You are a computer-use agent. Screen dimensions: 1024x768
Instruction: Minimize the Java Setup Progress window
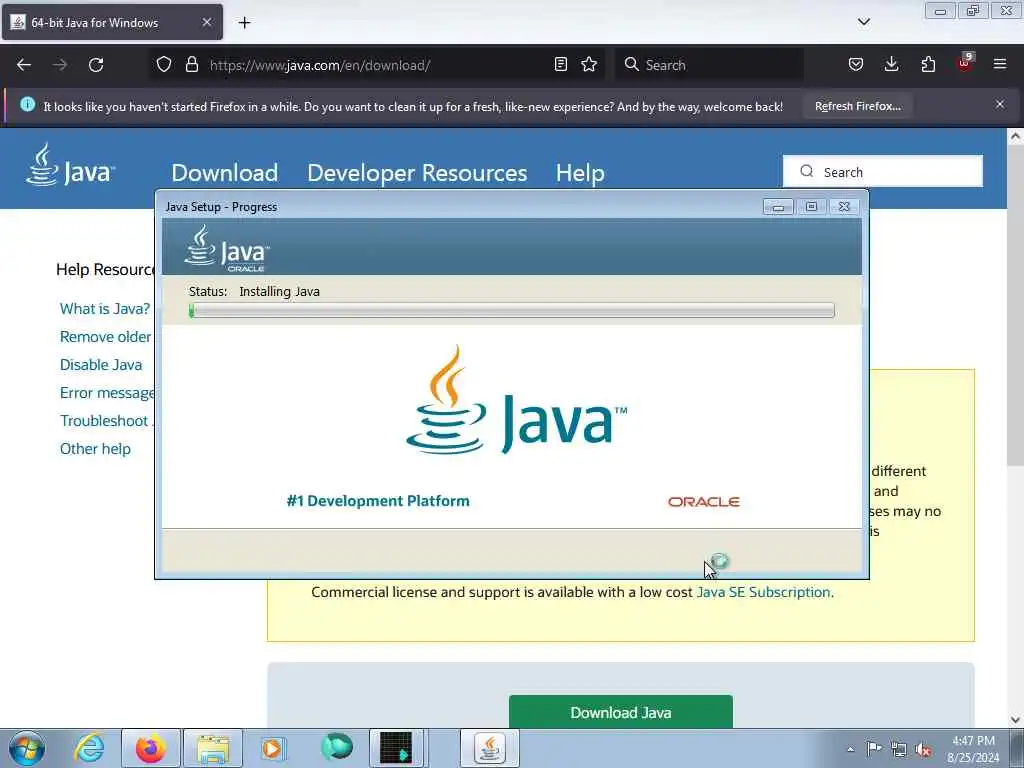tap(778, 207)
